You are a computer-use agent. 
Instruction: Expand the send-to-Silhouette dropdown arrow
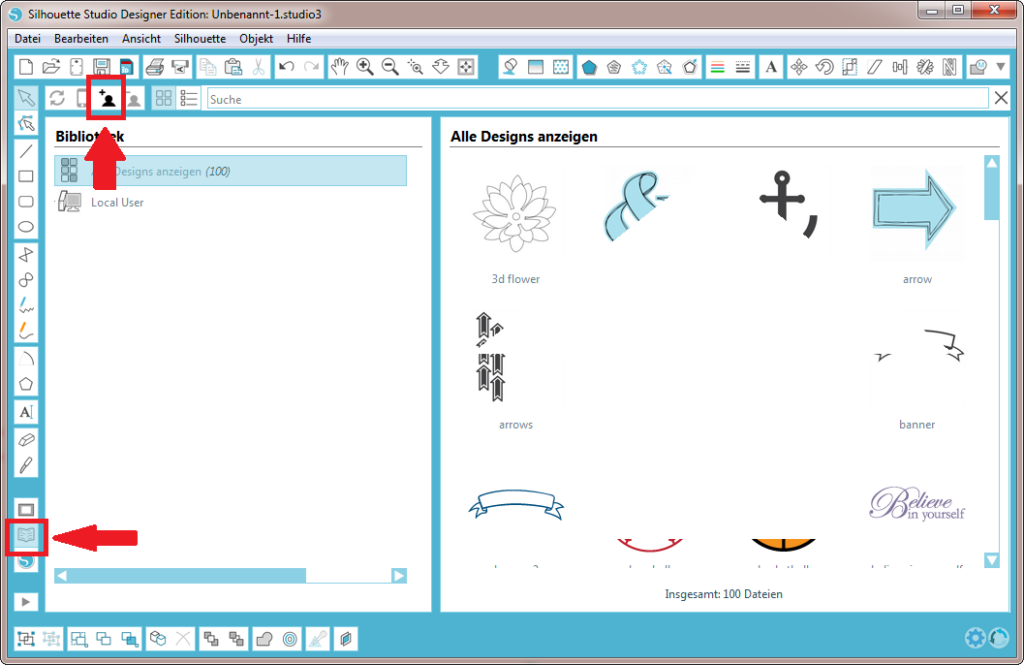(x=1001, y=66)
